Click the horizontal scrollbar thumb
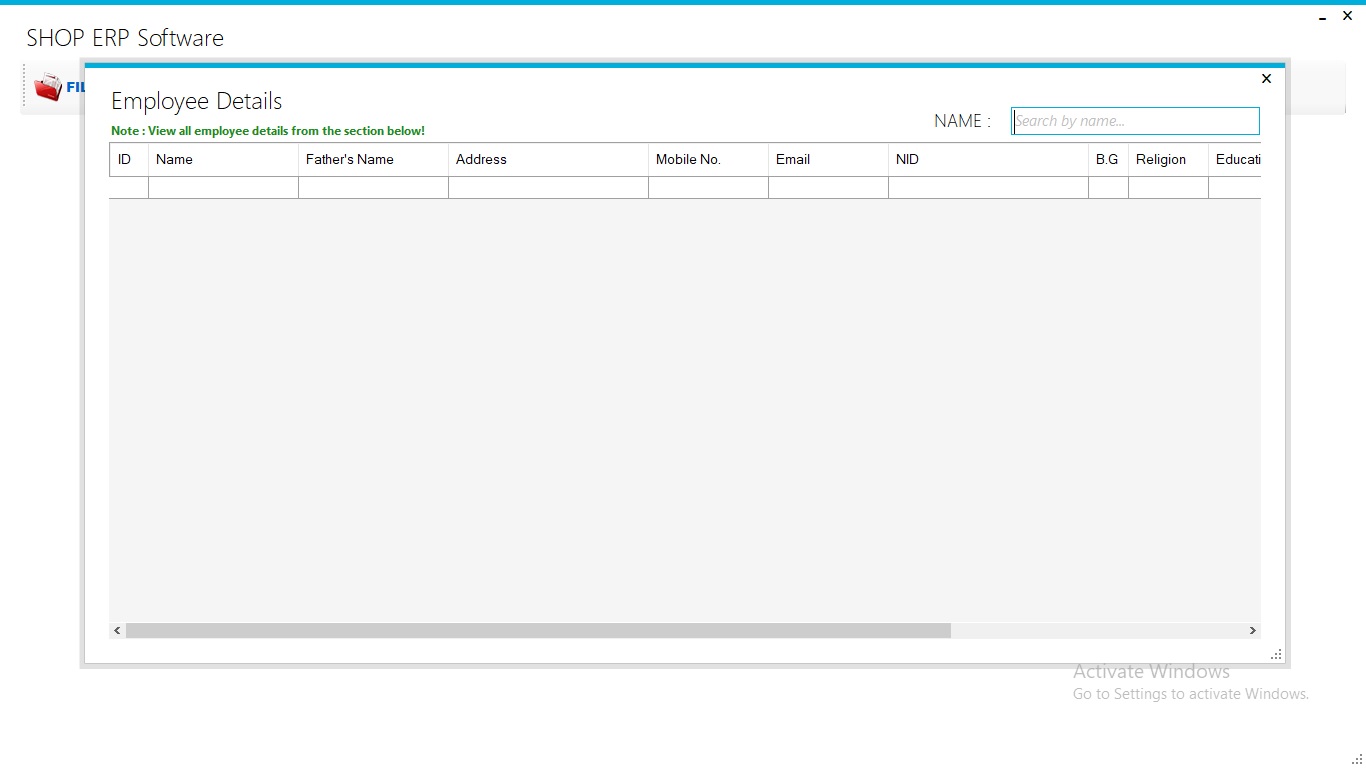 [x=540, y=630]
